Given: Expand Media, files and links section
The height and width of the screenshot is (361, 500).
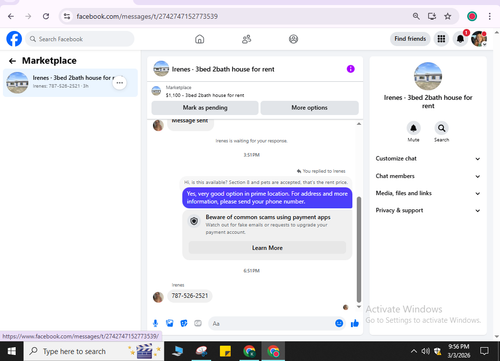Looking at the screenshot, I should click(428, 193).
